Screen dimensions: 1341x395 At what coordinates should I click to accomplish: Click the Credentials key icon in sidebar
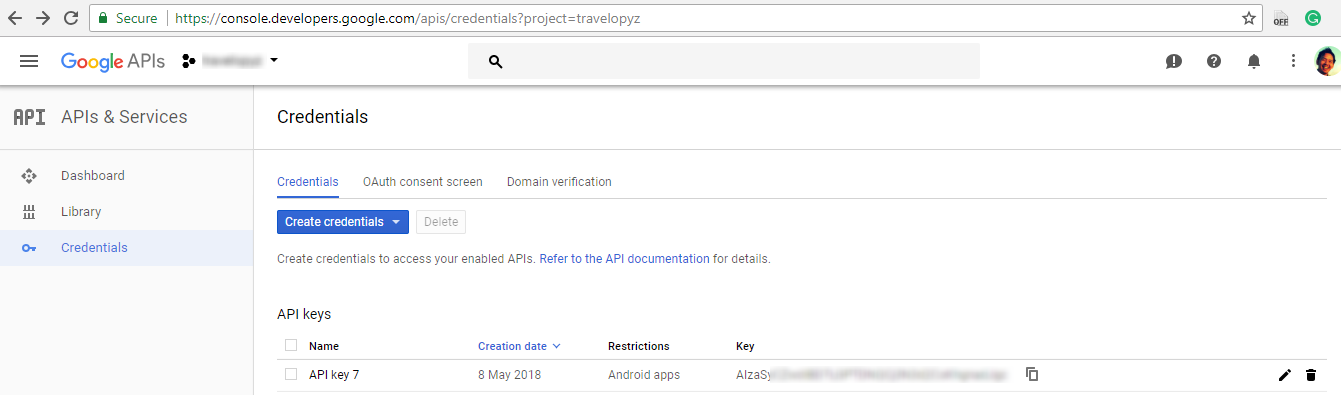pyautogui.click(x=29, y=248)
